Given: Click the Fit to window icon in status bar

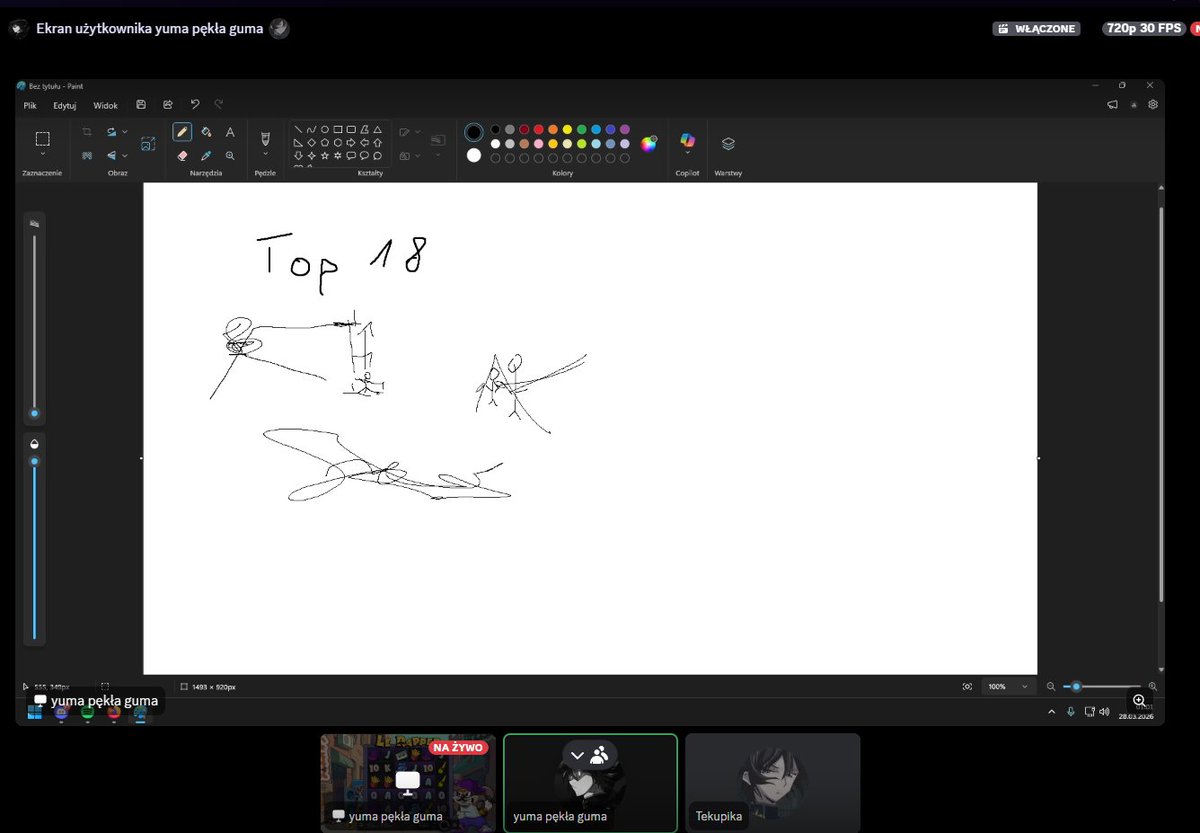Looking at the screenshot, I should (x=967, y=686).
